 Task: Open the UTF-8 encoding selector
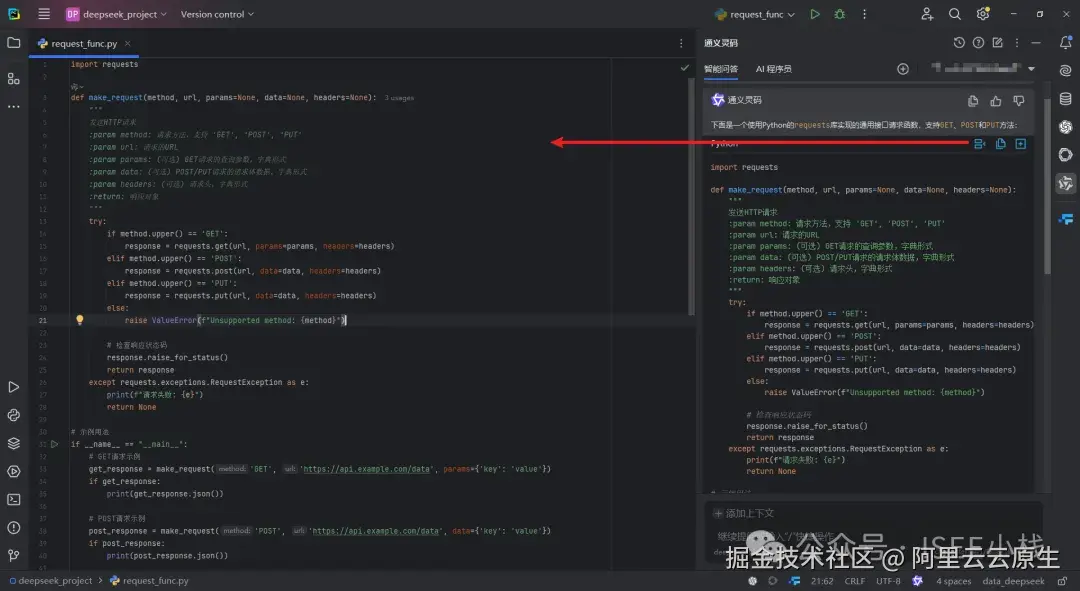click(888, 581)
